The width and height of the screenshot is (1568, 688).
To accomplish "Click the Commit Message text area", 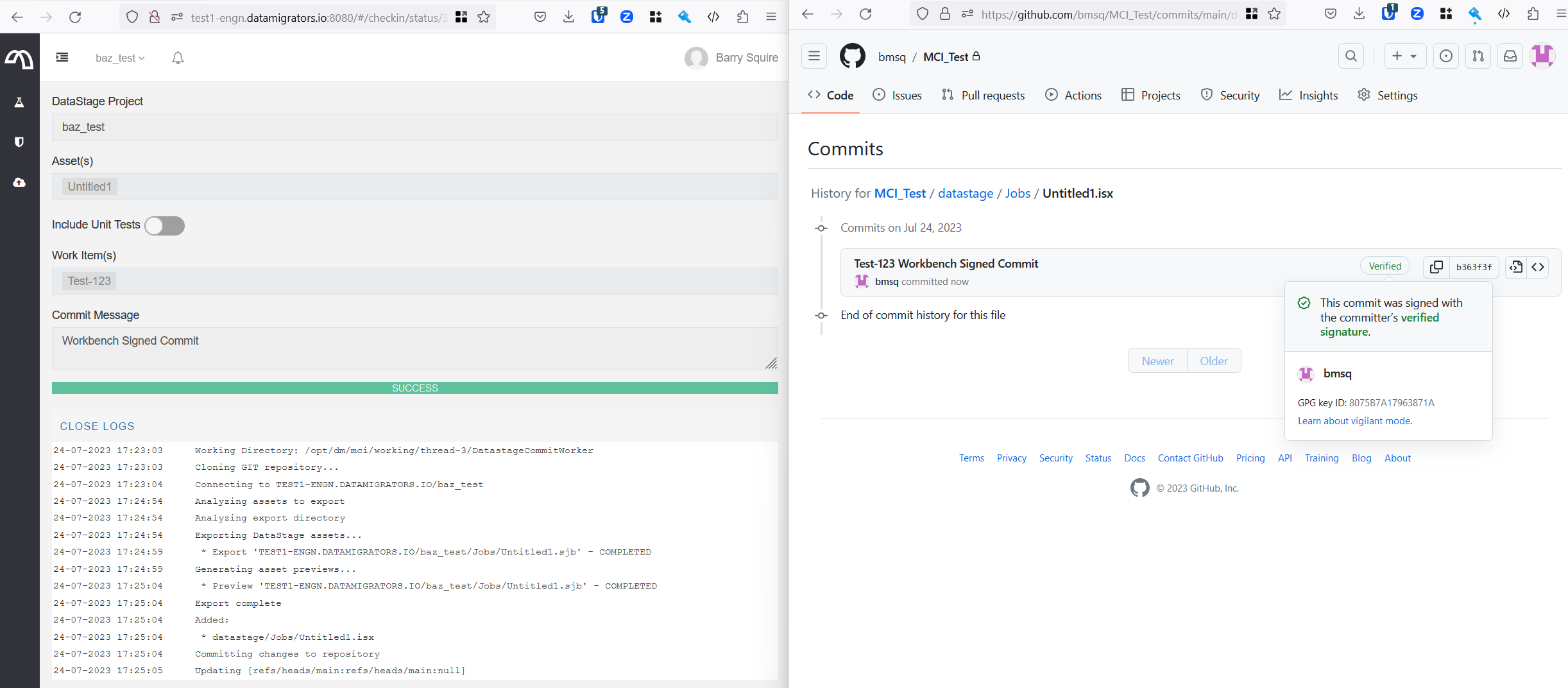I will click(414, 348).
